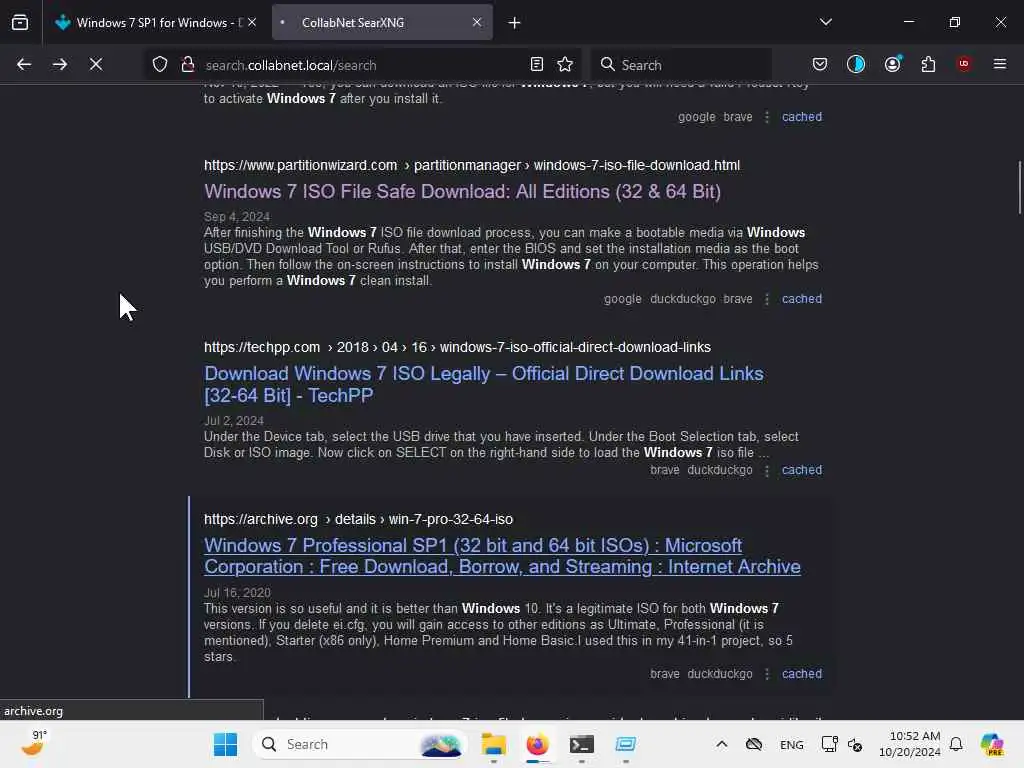Go back to previous page
The image size is (1024, 768).
point(24,64)
